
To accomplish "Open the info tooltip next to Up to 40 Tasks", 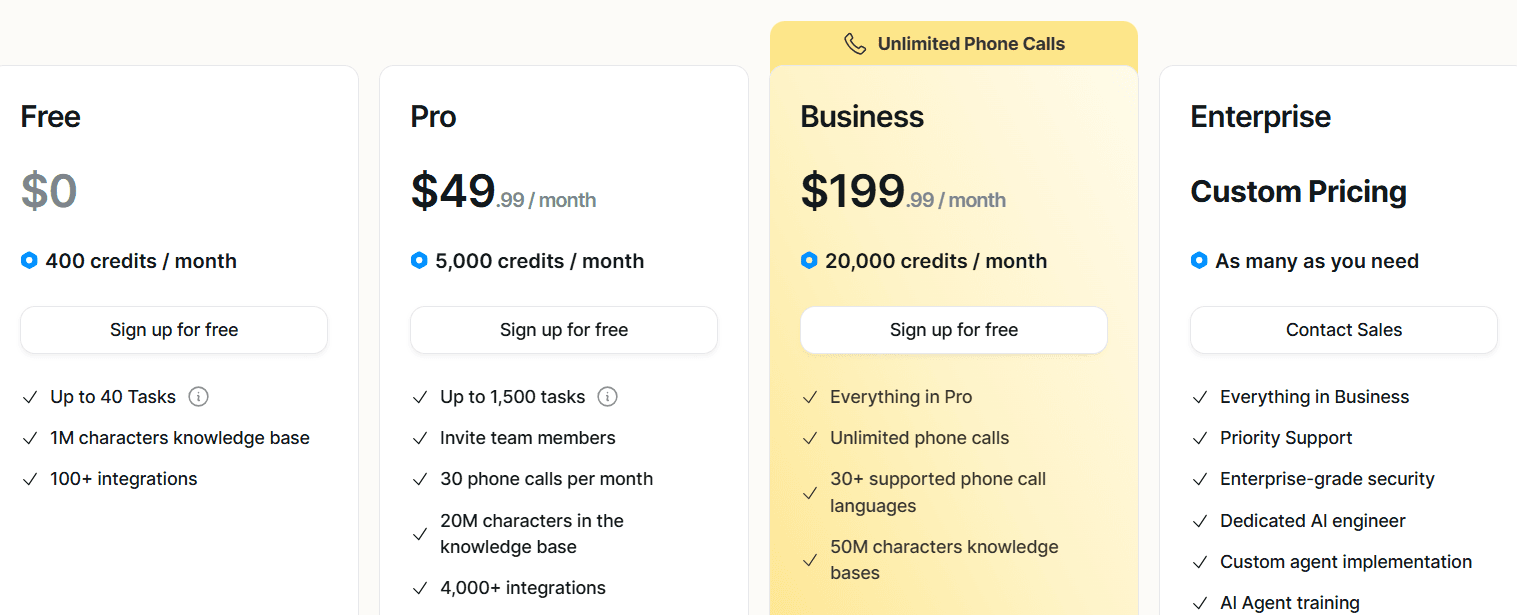I will click(198, 396).
